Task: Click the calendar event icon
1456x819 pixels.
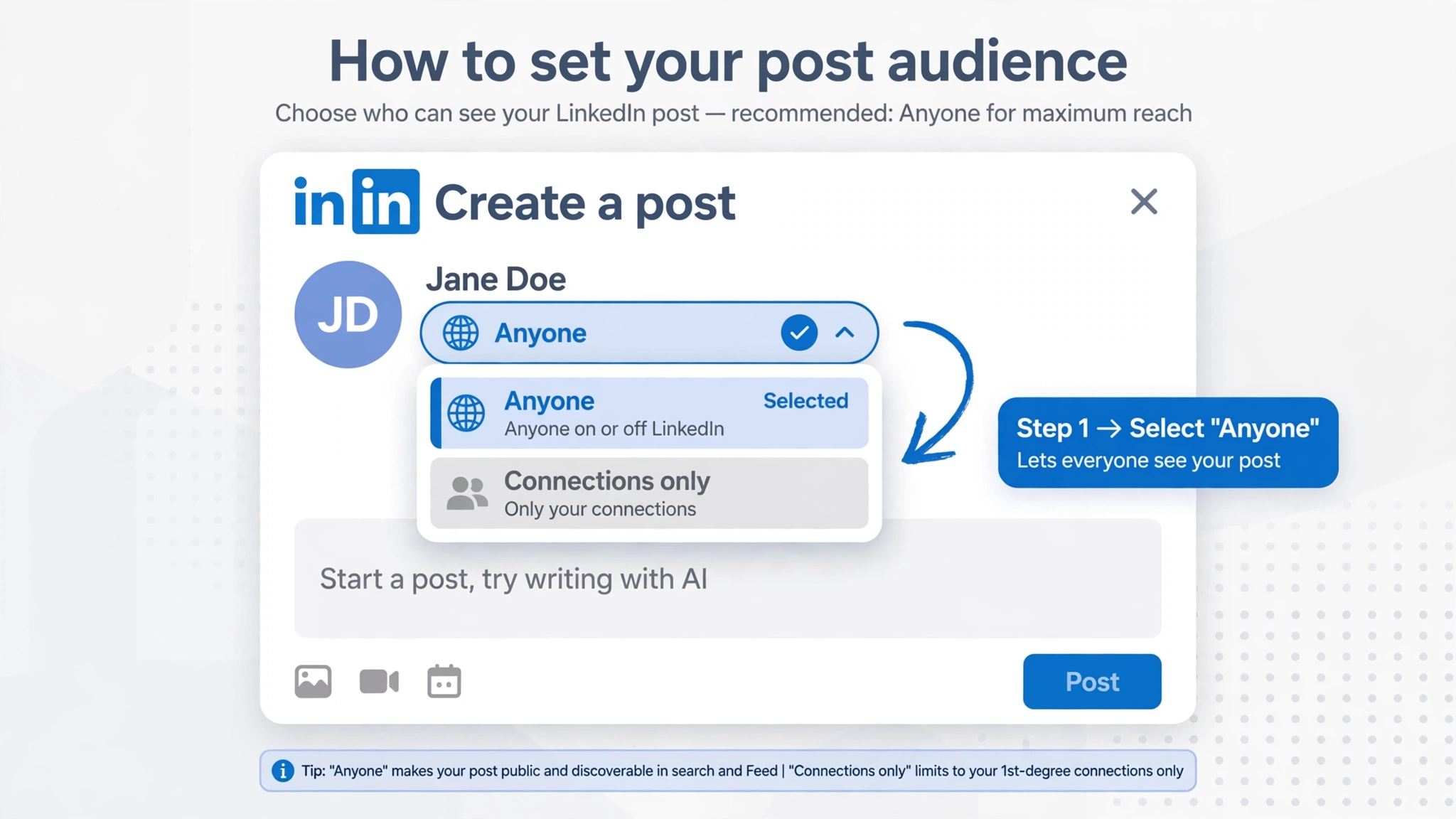Action: click(x=444, y=681)
